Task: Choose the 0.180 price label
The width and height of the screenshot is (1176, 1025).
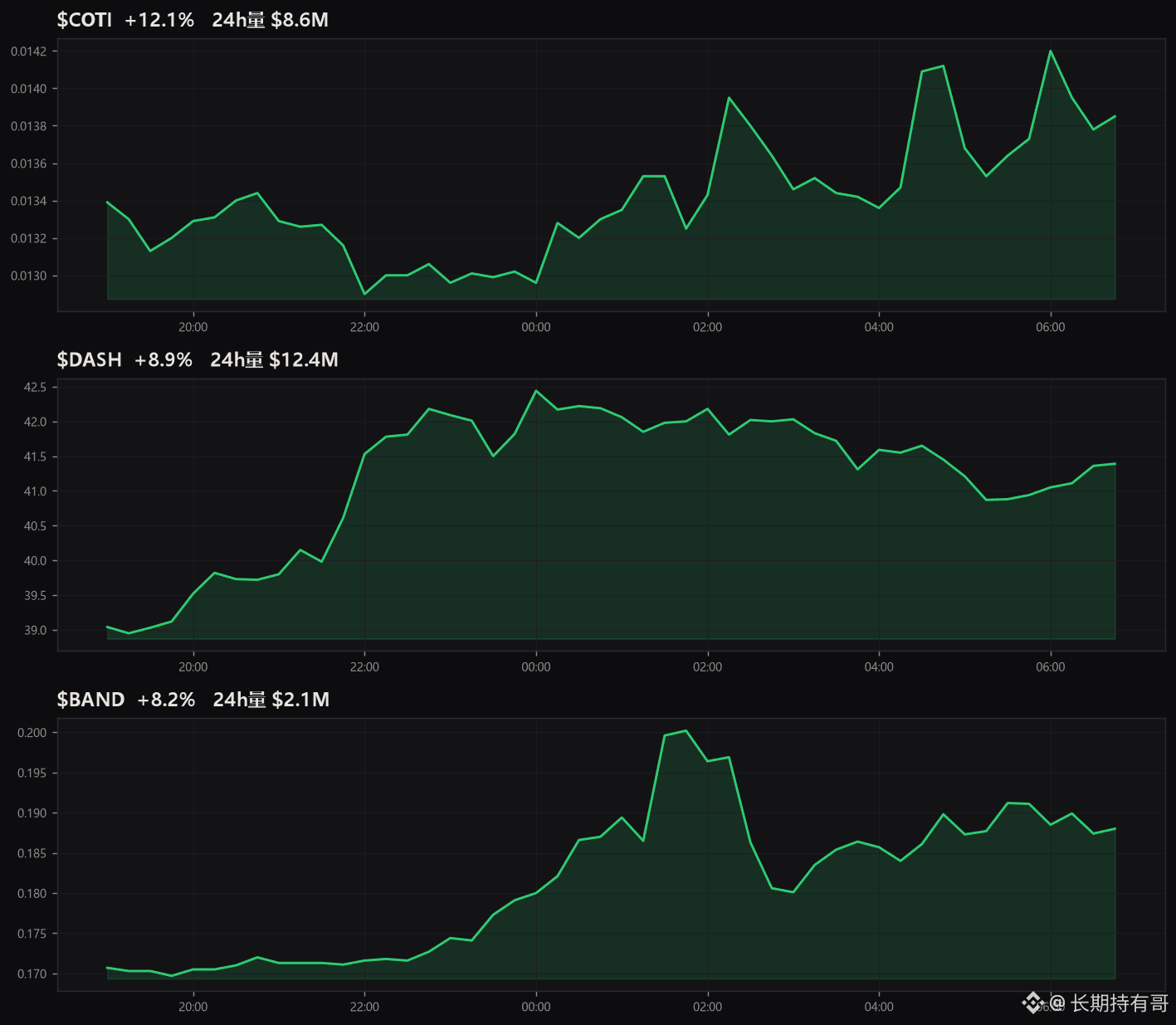Action: click(x=32, y=894)
